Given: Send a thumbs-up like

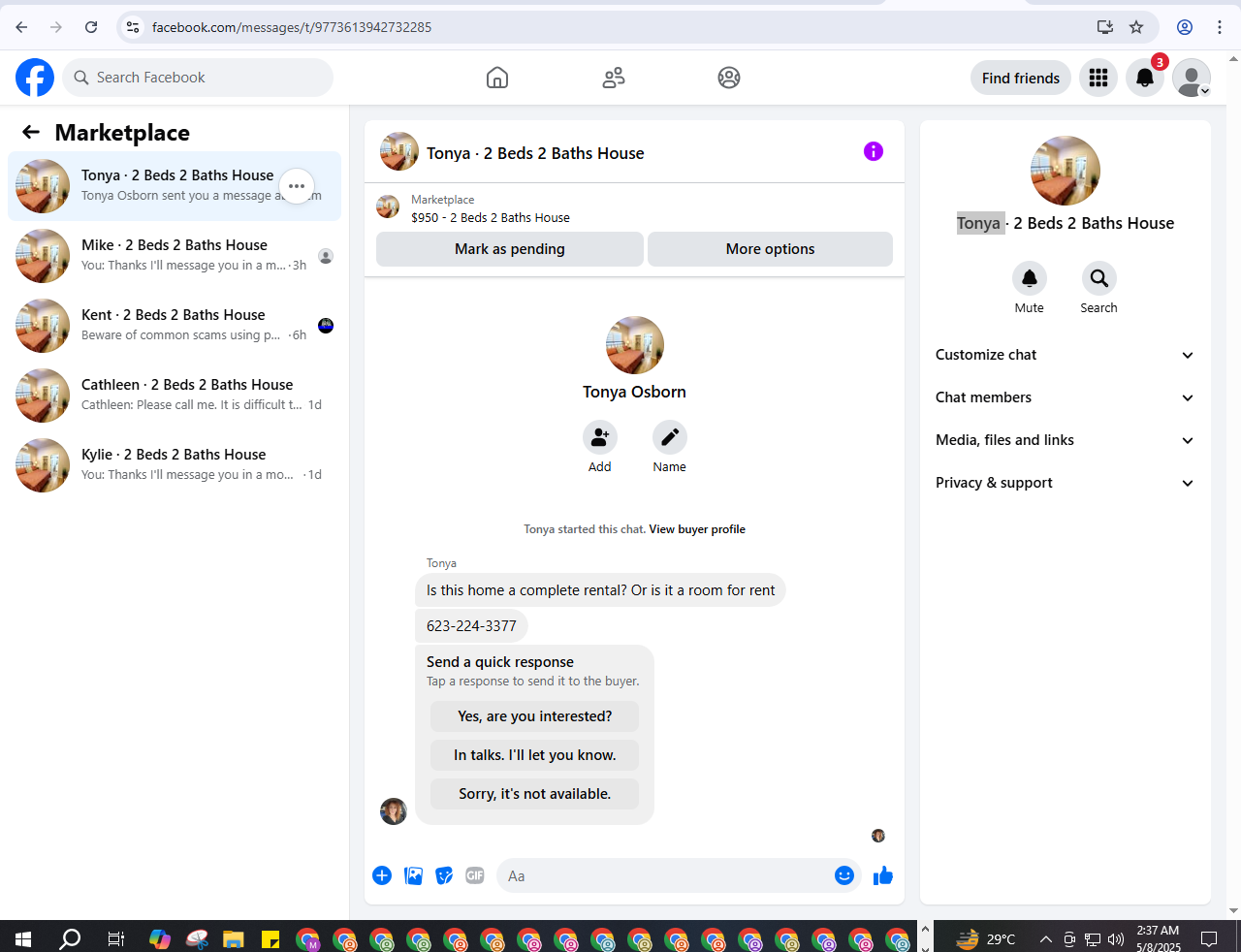Looking at the screenshot, I should point(883,875).
